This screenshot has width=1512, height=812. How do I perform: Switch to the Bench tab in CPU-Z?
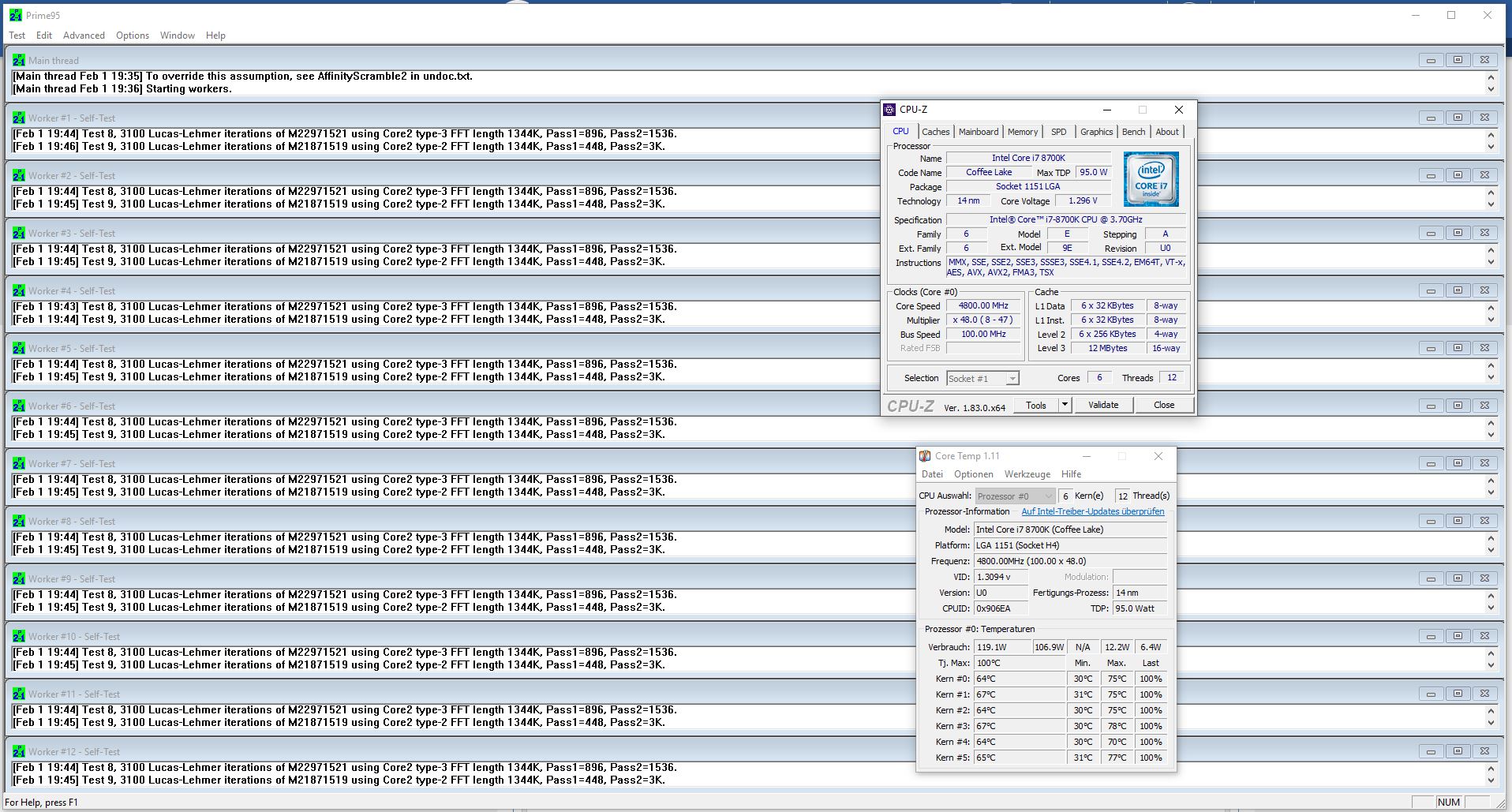(1133, 132)
